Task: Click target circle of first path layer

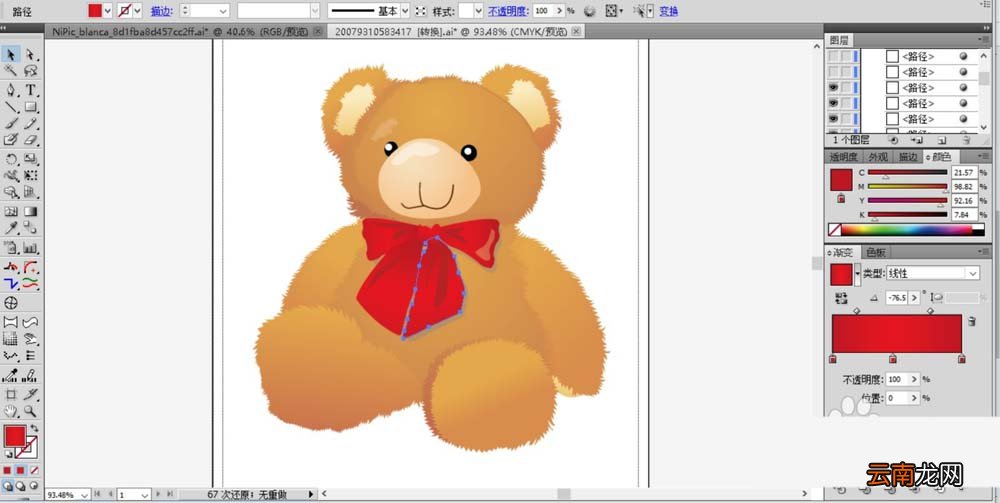Action: (x=963, y=56)
